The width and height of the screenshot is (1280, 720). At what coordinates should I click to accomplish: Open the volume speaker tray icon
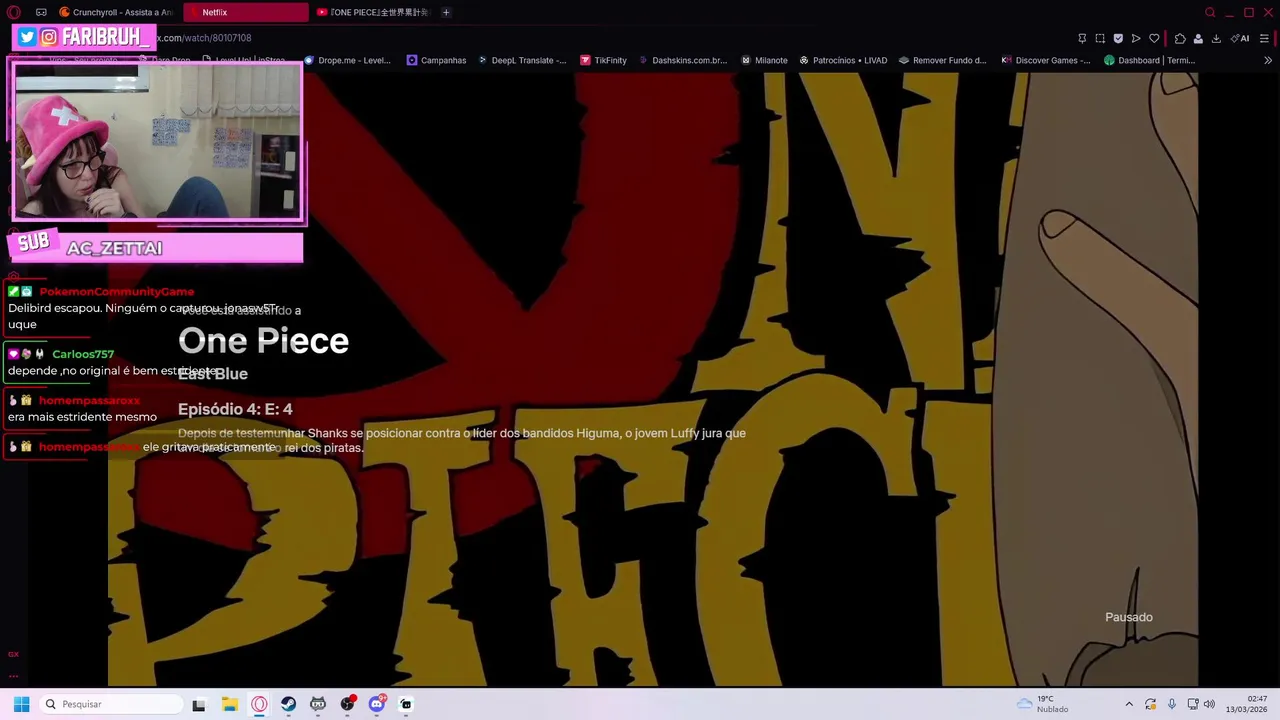tap(1209, 704)
